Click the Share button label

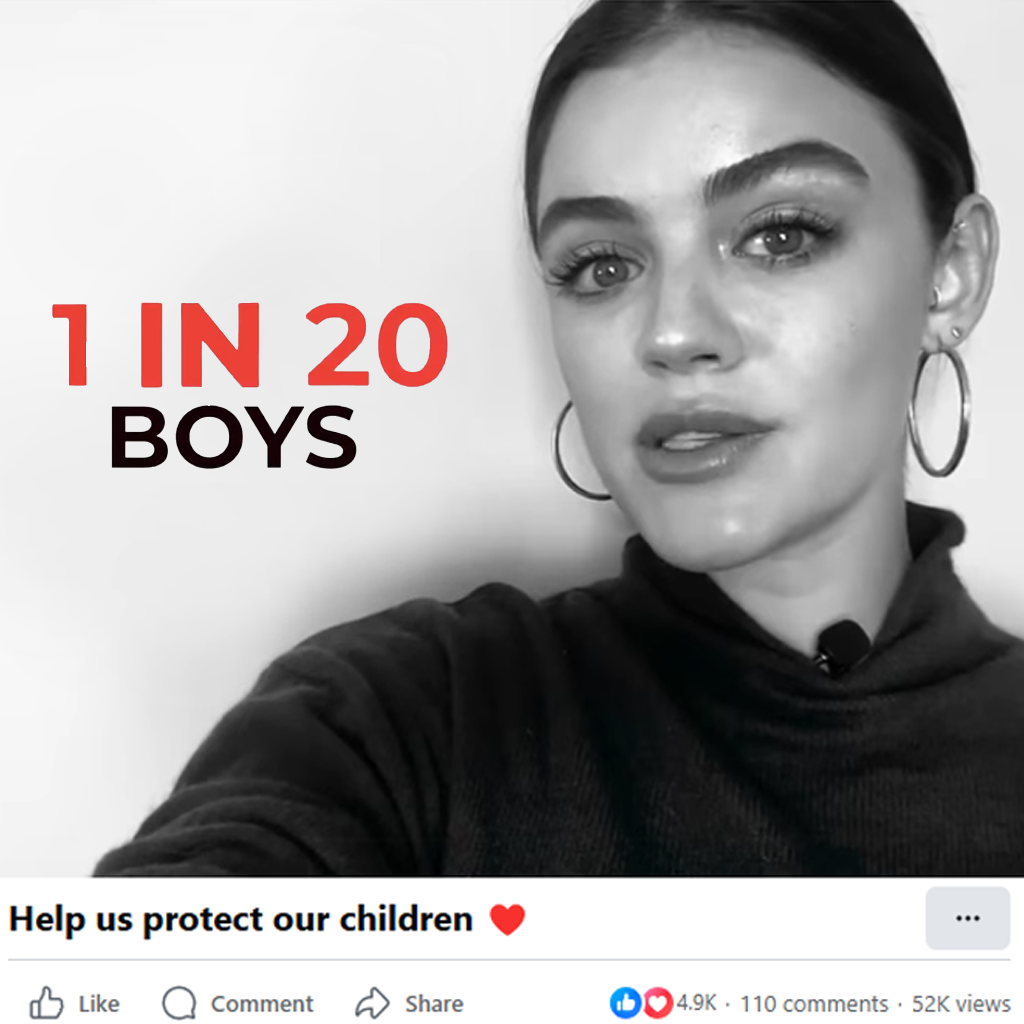pyautogui.click(x=434, y=1004)
